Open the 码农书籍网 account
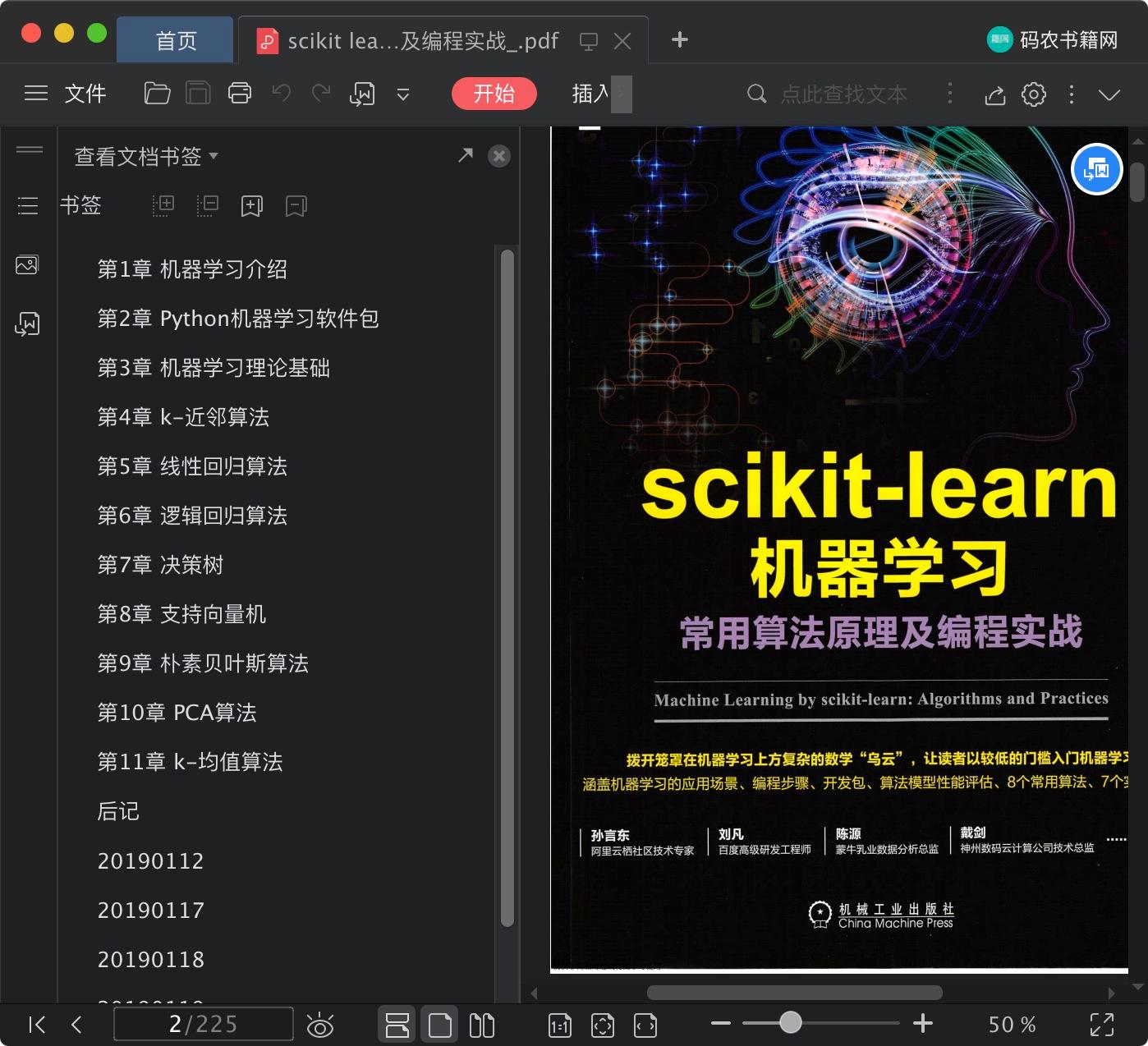 coord(1053,39)
